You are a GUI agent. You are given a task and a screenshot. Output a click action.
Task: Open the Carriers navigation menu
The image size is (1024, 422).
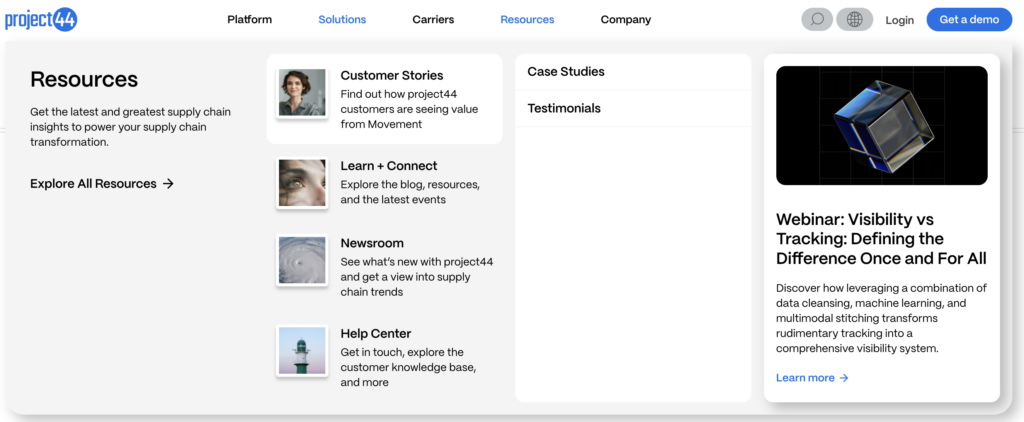pos(433,20)
